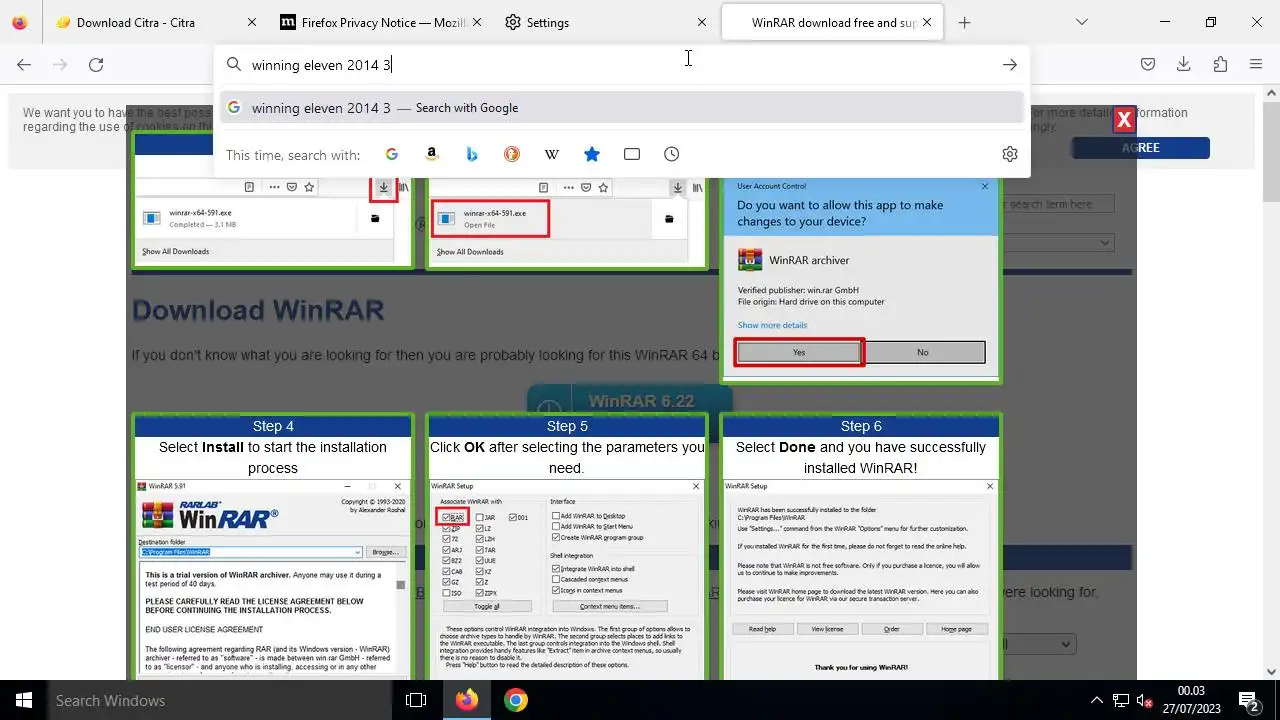
Task: Expand the list all tabs chevron
Action: [x=1081, y=22]
